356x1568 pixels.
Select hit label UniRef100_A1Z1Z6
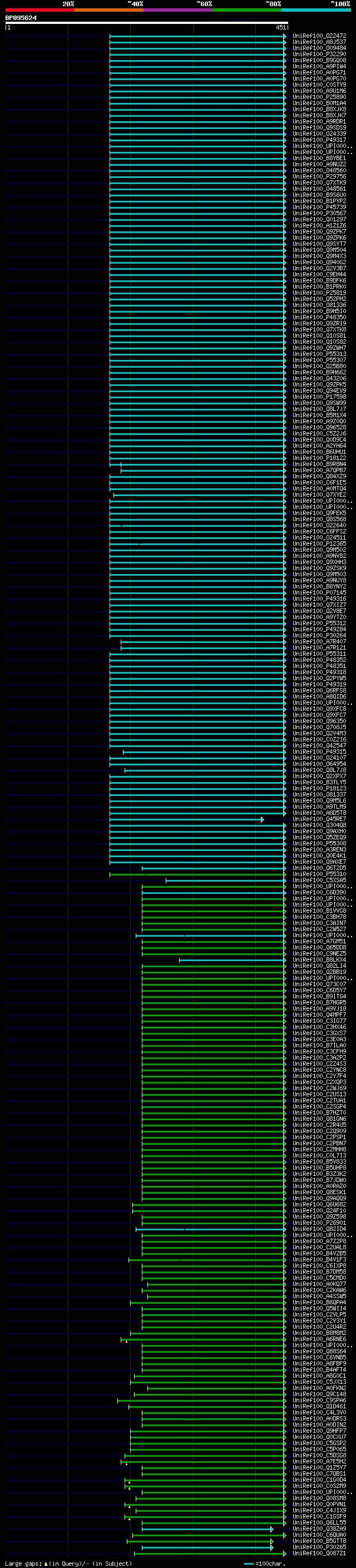(319, 225)
